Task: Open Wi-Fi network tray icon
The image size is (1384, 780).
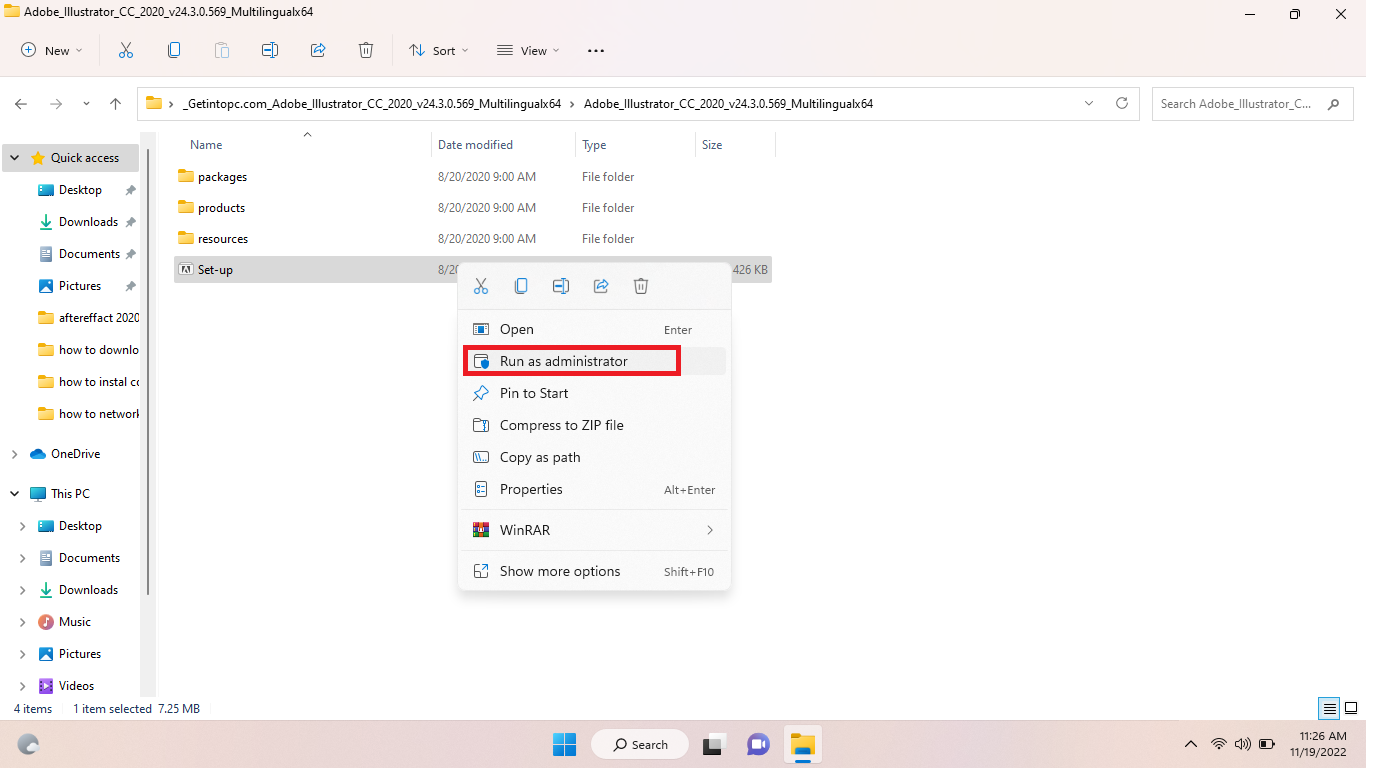Action: [1218, 744]
